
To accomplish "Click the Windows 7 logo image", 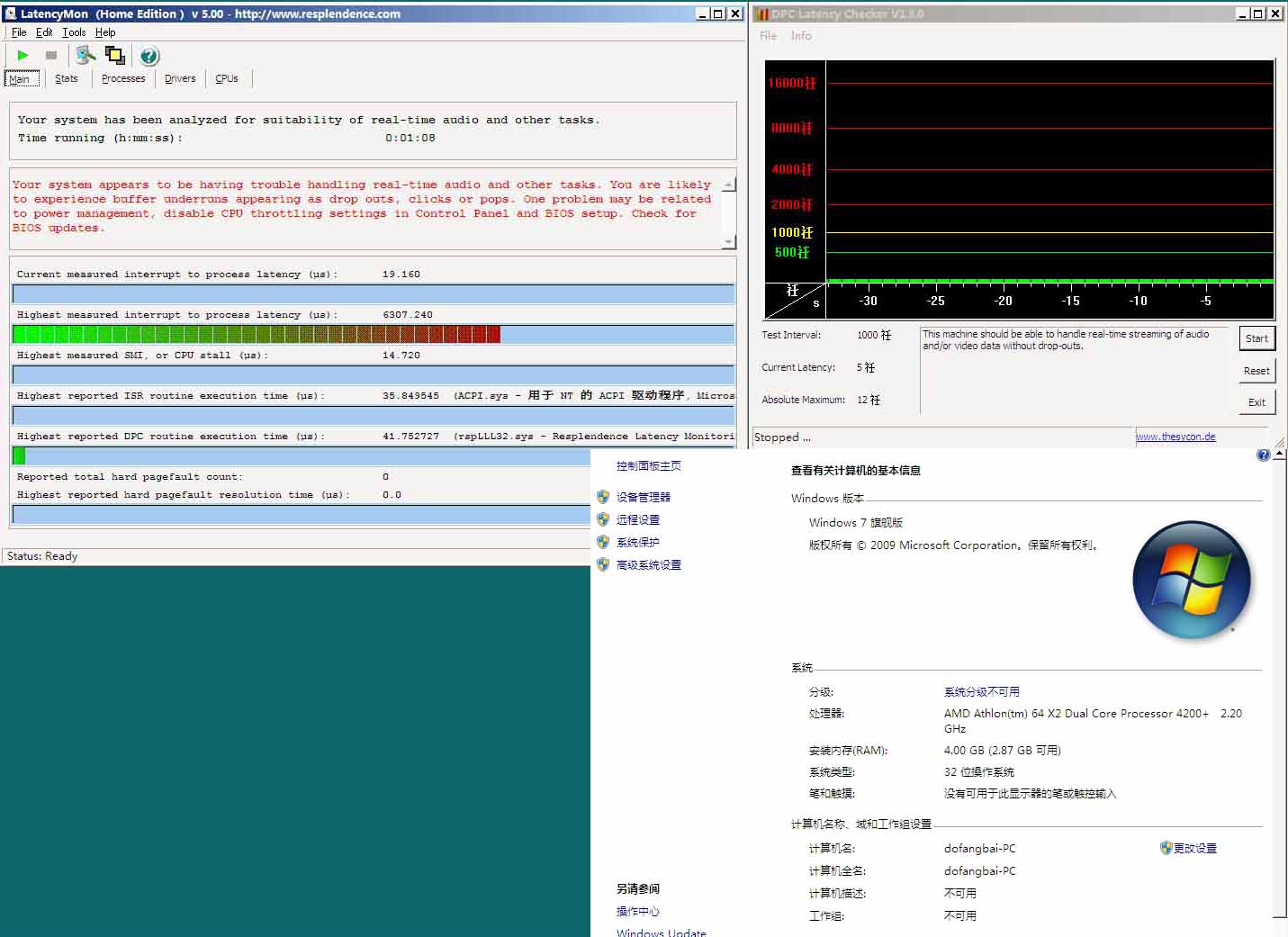I will tap(1192, 580).
